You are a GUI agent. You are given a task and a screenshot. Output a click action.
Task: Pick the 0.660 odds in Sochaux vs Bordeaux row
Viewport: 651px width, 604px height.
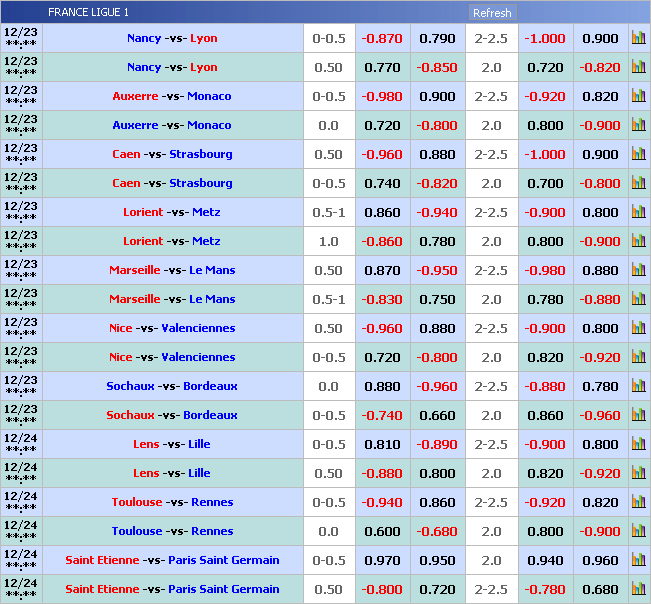[437, 415]
